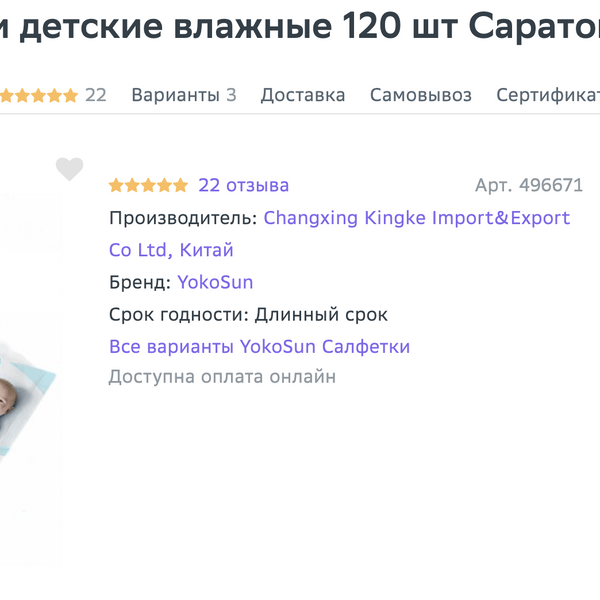Click the "Производитель:" label
The width and height of the screenshot is (600, 600).
tap(182, 218)
